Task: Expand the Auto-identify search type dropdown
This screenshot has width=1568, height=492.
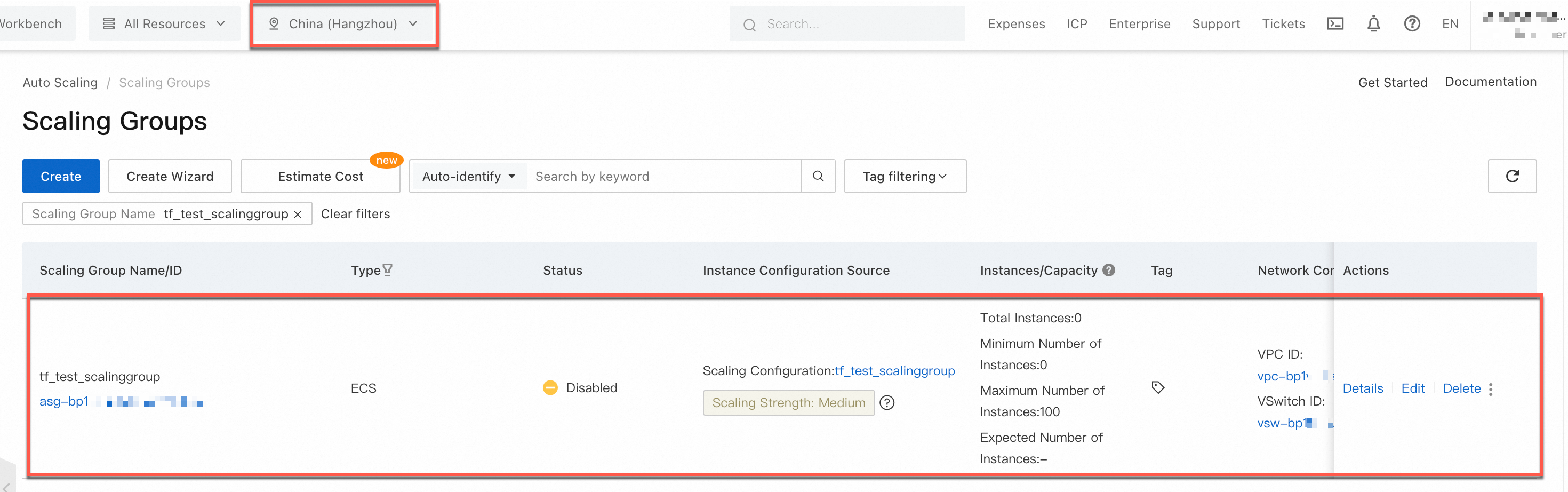Action: point(469,176)
